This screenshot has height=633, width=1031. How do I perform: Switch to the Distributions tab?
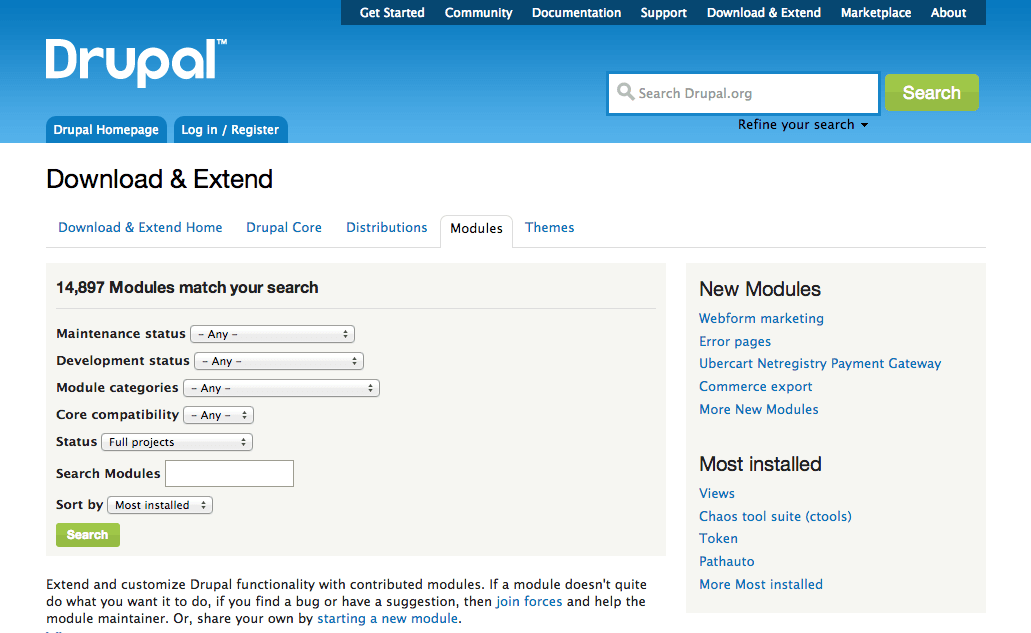tap(387, 227)
